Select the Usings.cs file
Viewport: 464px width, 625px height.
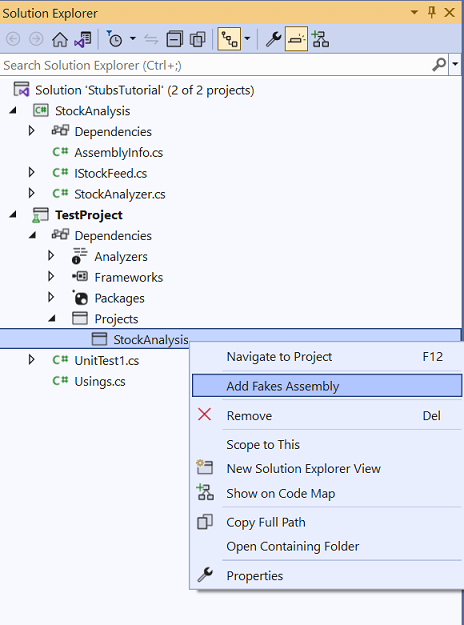tap(100, 381)
